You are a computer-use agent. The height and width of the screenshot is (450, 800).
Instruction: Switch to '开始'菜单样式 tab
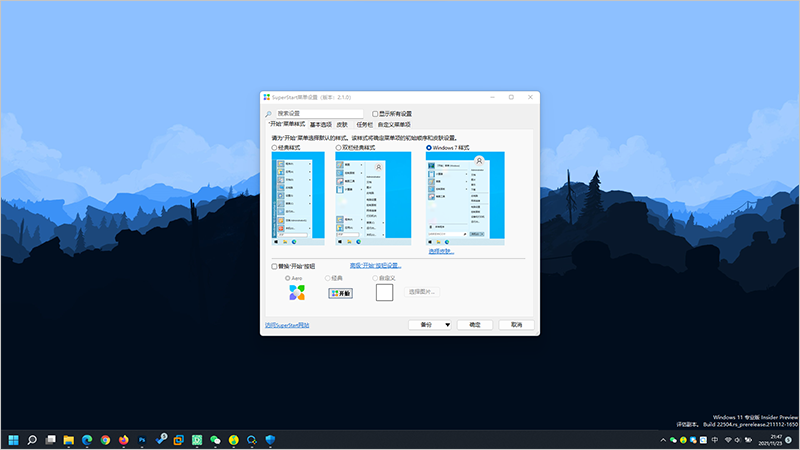(x=286, y=124)
